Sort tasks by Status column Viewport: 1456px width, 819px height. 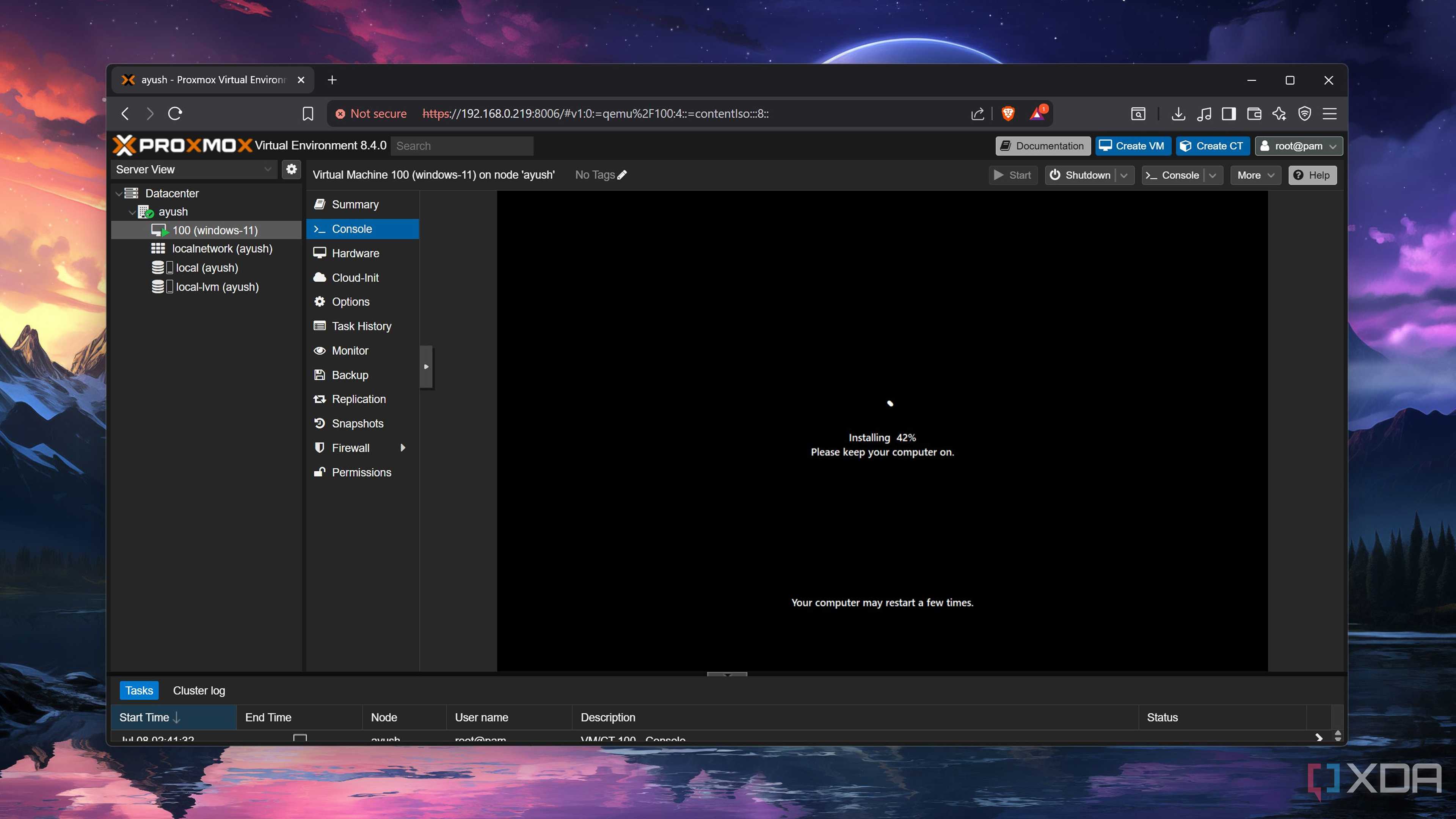point(1222,717)
